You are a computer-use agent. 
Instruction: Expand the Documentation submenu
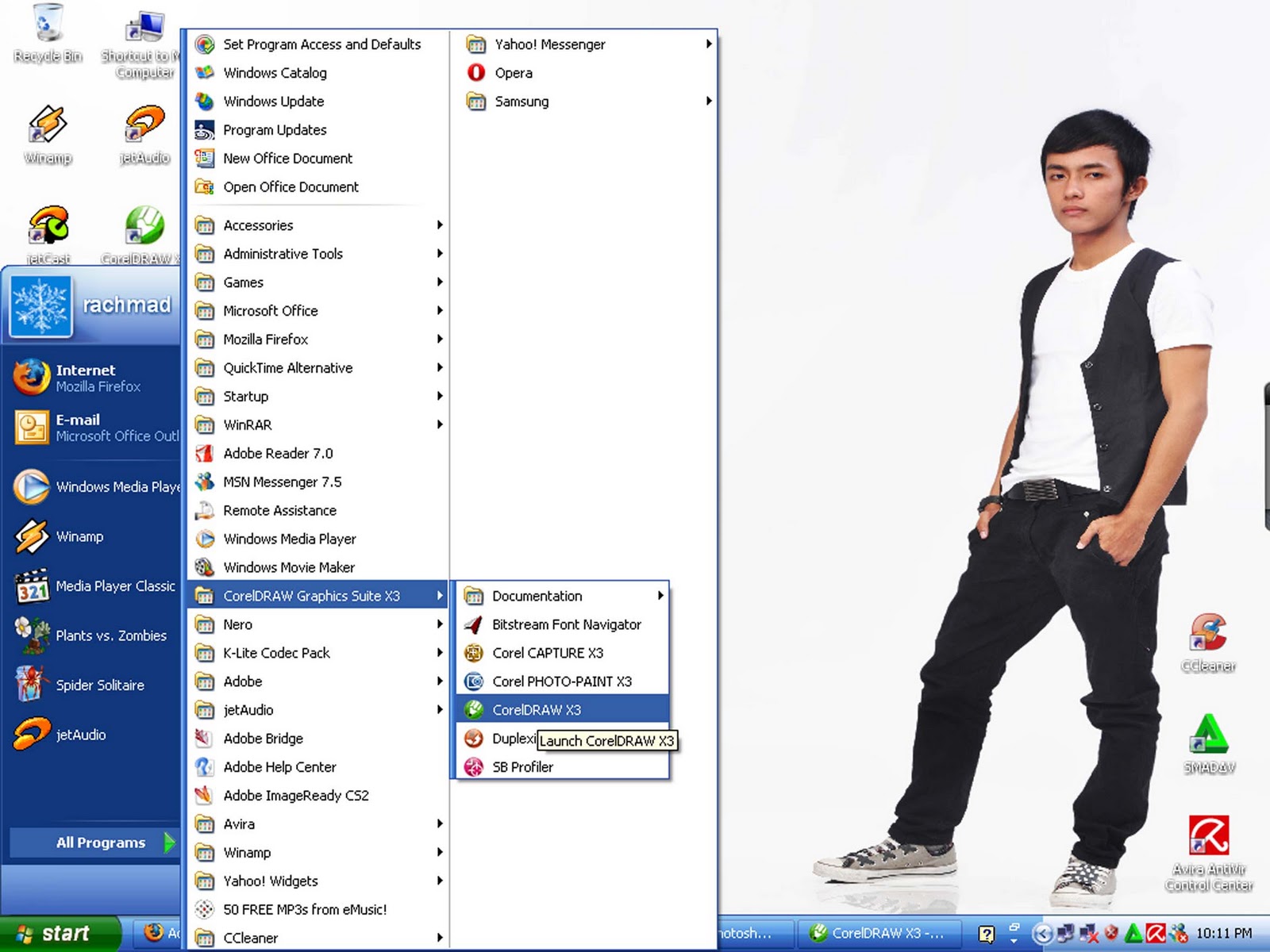pyautogui.click(x=537, y=596)
